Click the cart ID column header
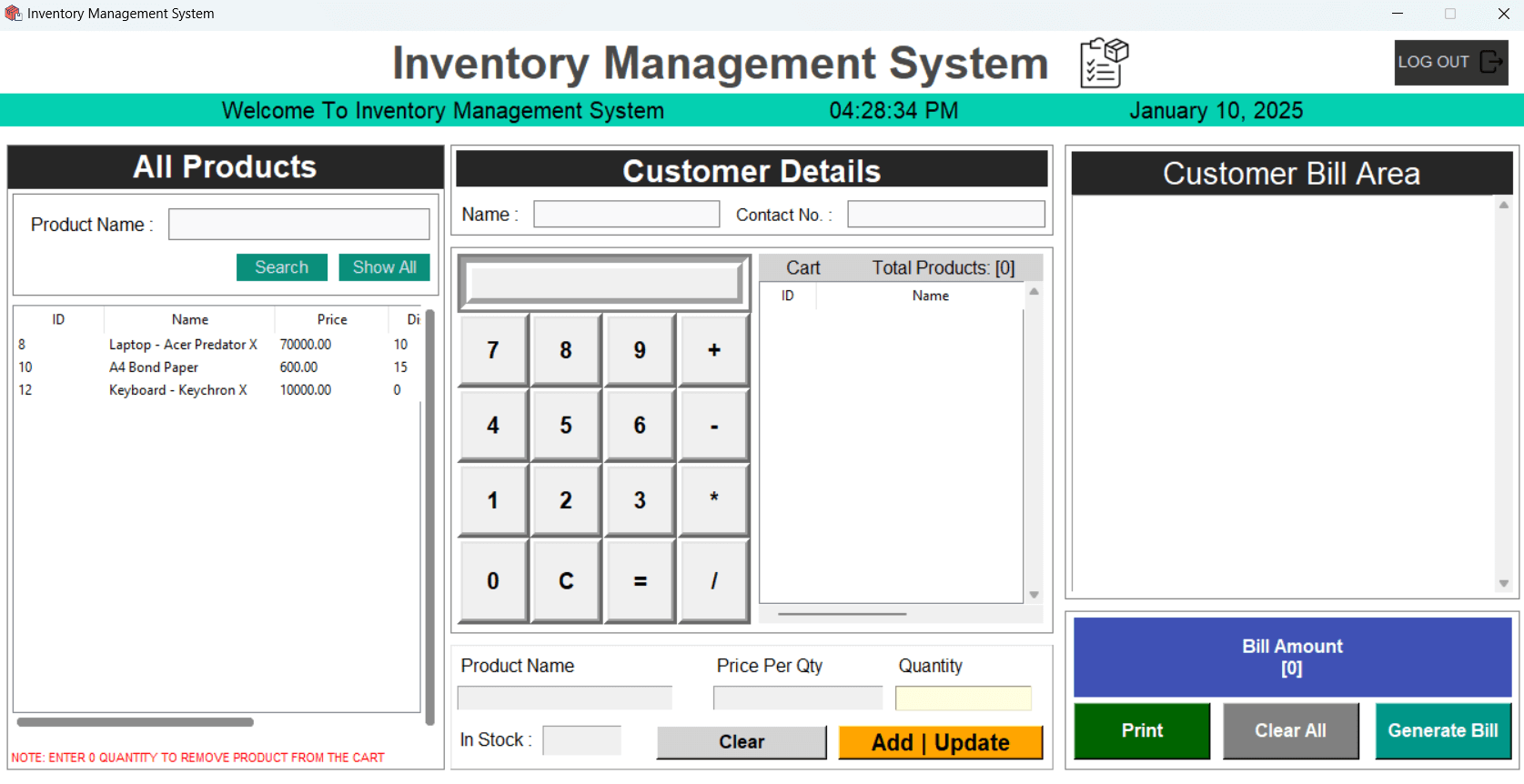The width and height of the screenshot is (1524, 784). [788, 296]
